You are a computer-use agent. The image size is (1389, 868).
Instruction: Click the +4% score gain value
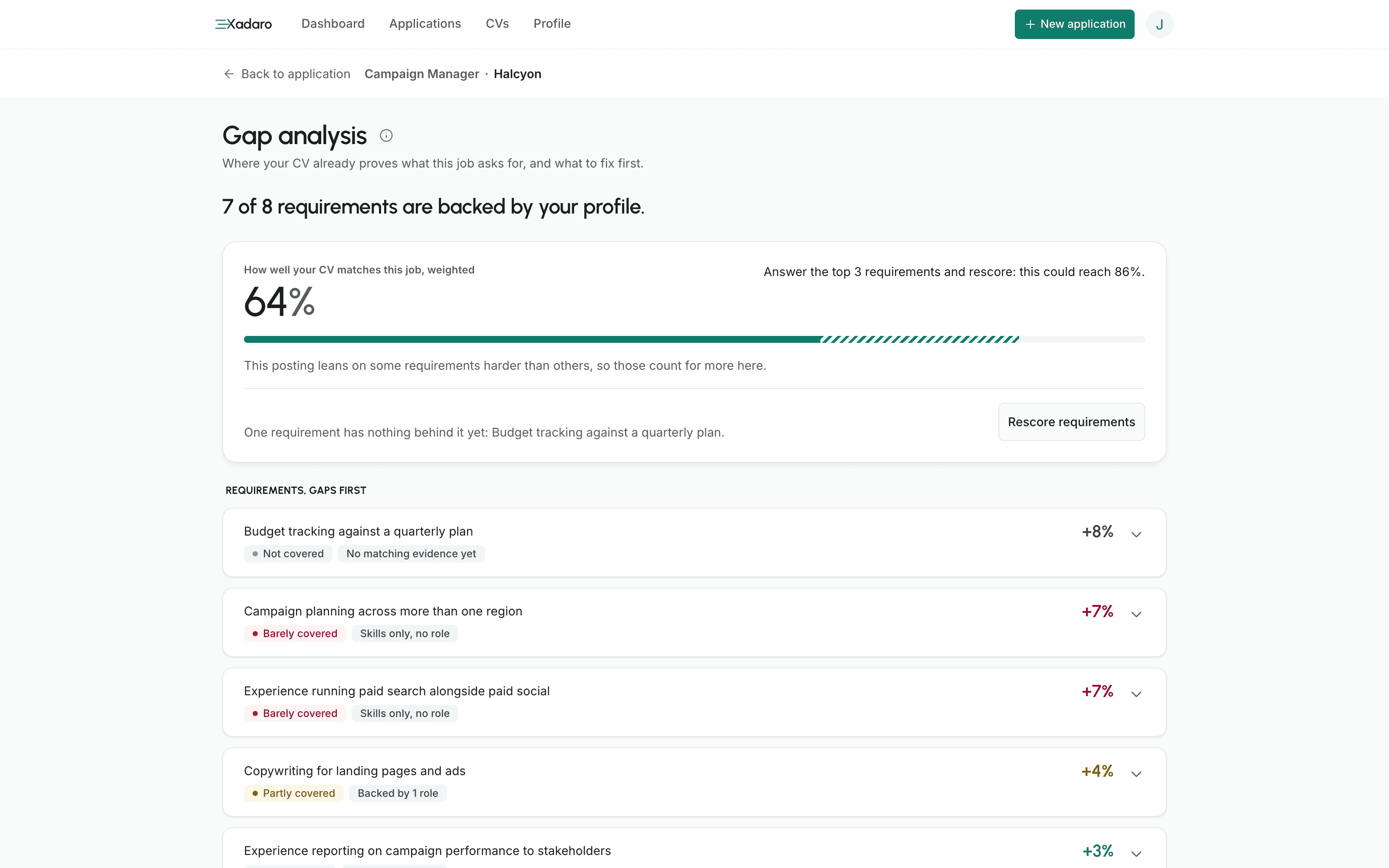(x=1097, y=771)
